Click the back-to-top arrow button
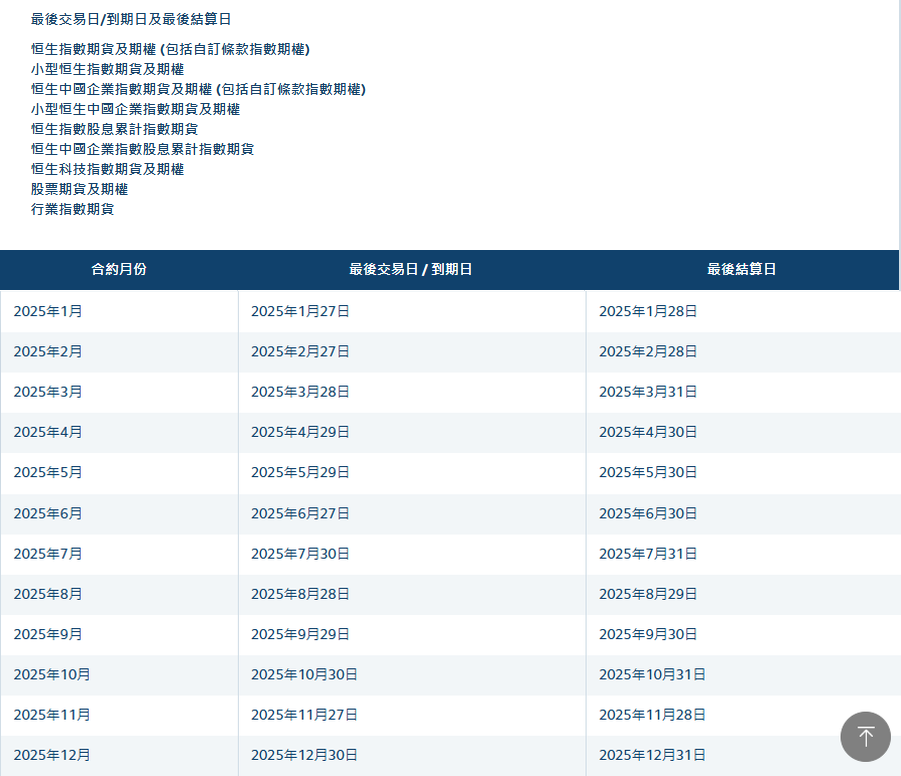Viewport: 901px width, 776px height. pos(865,736)
